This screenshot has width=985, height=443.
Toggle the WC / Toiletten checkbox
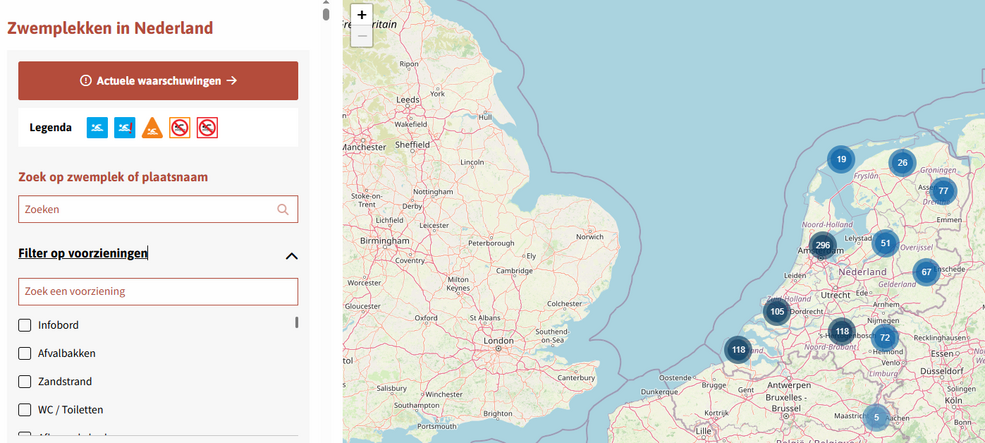pos(25,409)
